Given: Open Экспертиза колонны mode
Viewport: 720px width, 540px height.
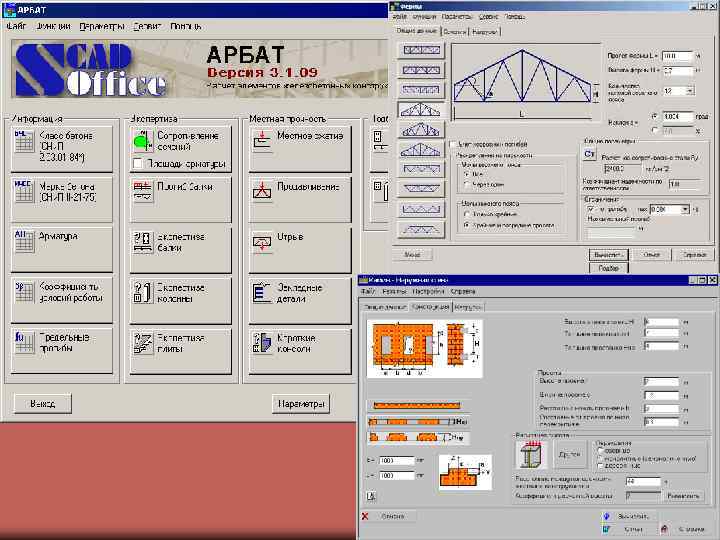Looking at the screenshot, I should coord(180,299).
